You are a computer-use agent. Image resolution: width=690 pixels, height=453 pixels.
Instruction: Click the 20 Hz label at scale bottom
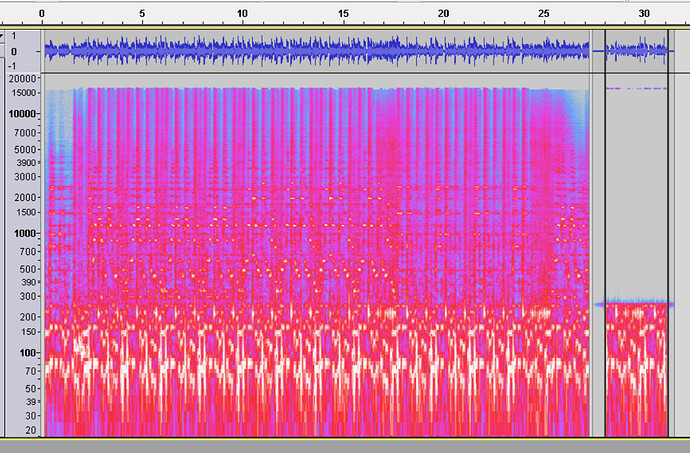click(30, 430)
